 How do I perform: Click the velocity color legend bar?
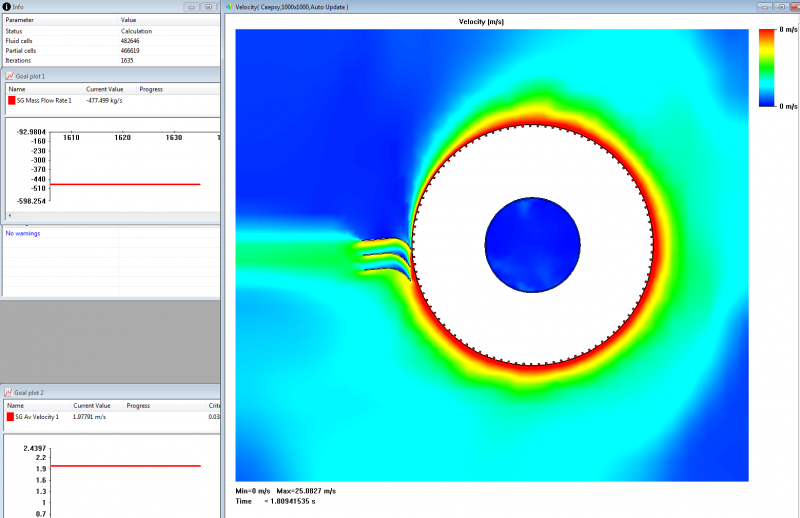pos(766,68)
